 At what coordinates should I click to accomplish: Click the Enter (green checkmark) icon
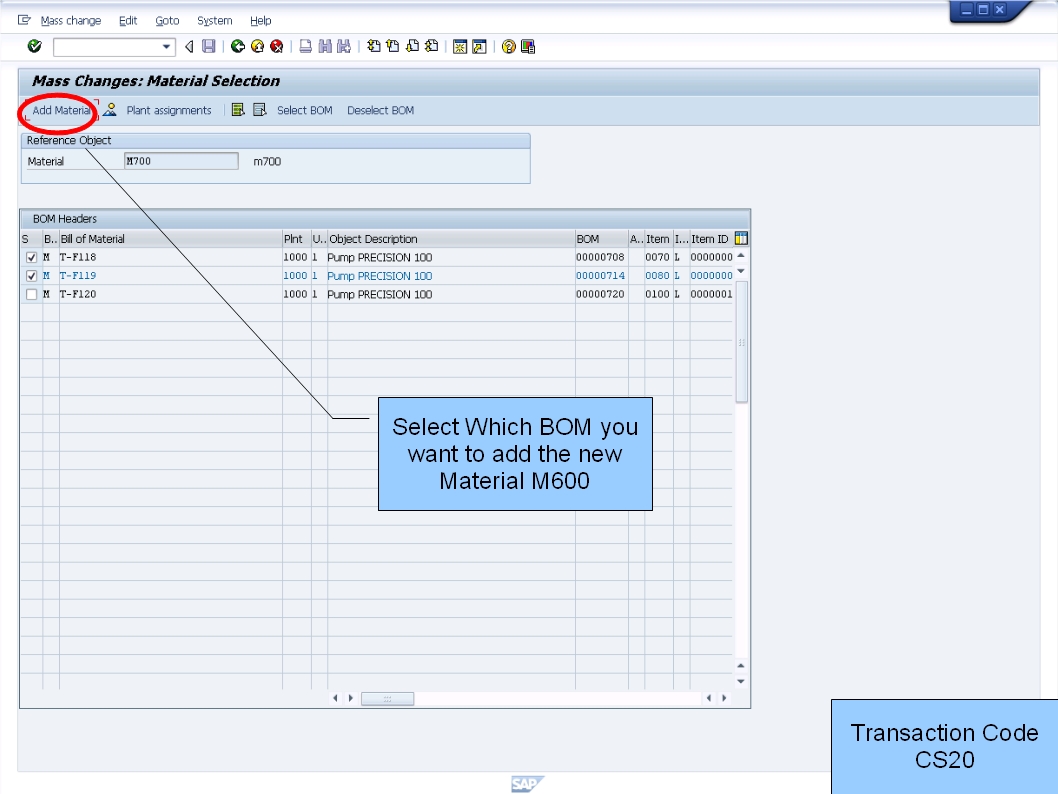[x=33, y=46]
